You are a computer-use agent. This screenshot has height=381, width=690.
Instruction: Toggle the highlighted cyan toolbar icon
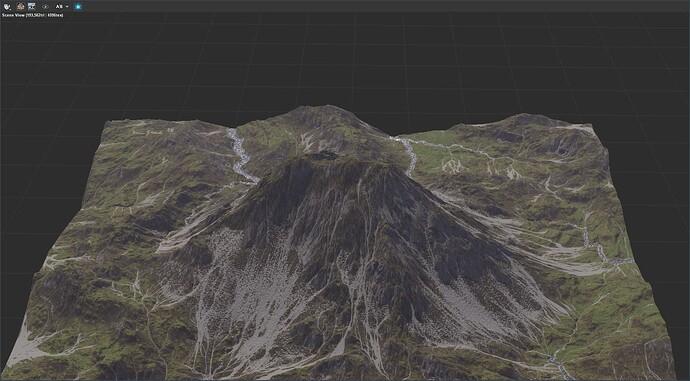(x=78, y=7)
